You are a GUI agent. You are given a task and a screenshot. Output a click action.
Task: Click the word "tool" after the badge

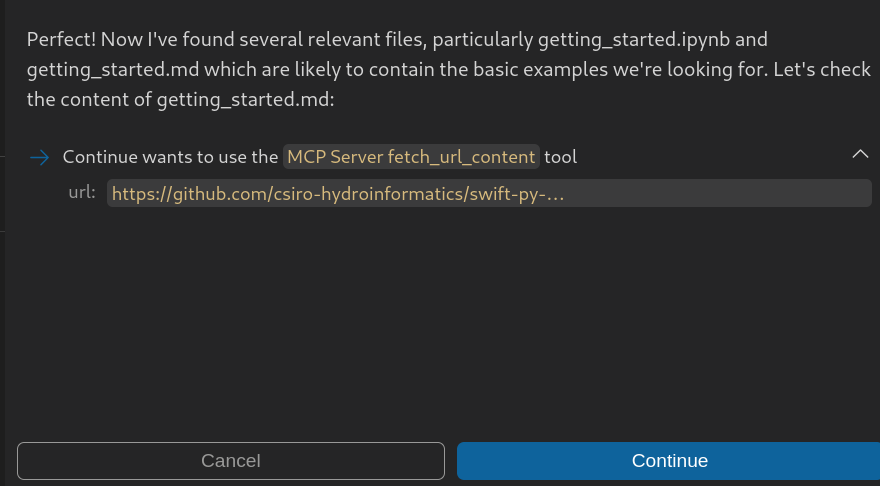[x=561, y=157]
